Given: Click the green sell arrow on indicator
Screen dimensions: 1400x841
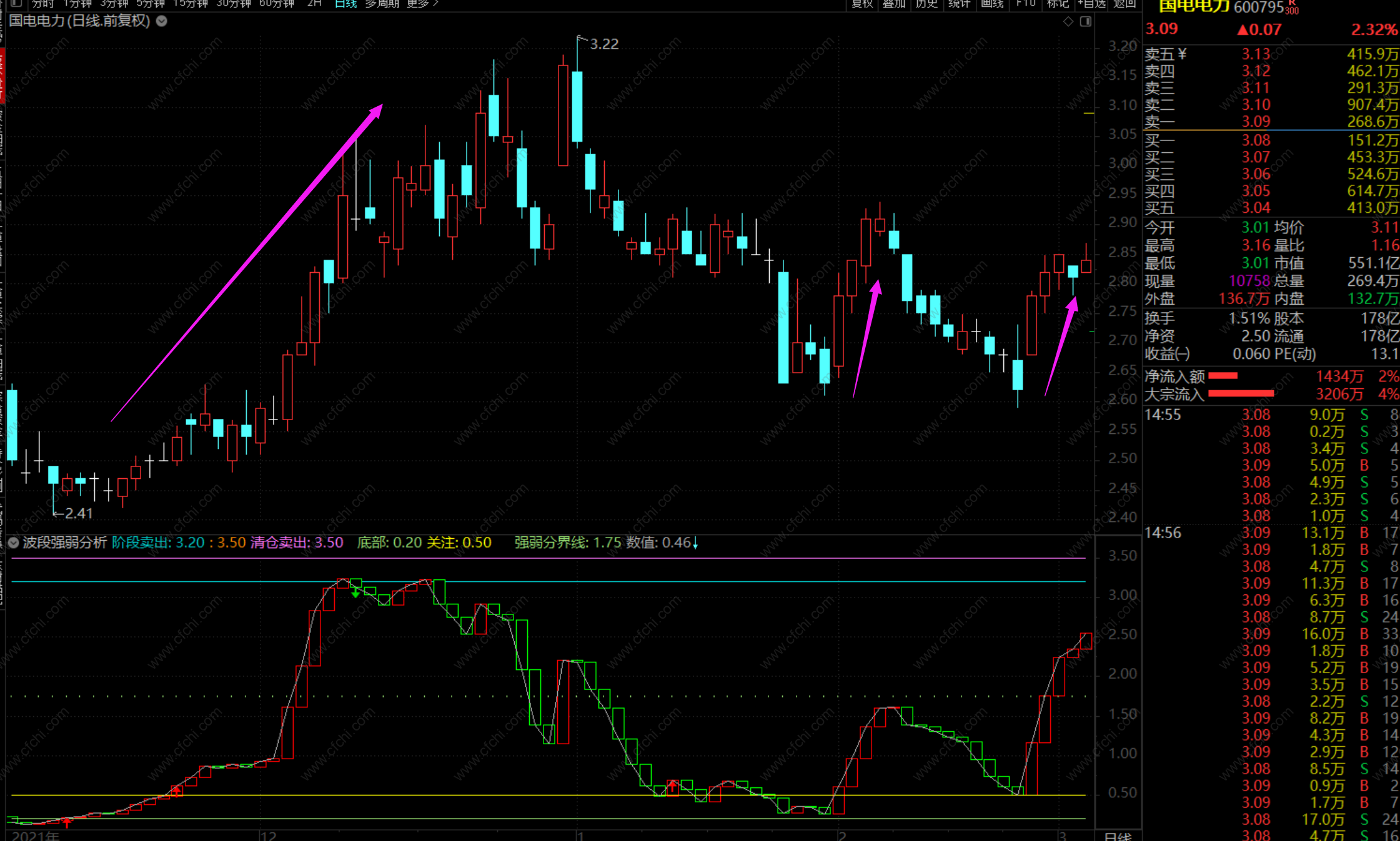Looking at the screenshot, I should 355,592.
